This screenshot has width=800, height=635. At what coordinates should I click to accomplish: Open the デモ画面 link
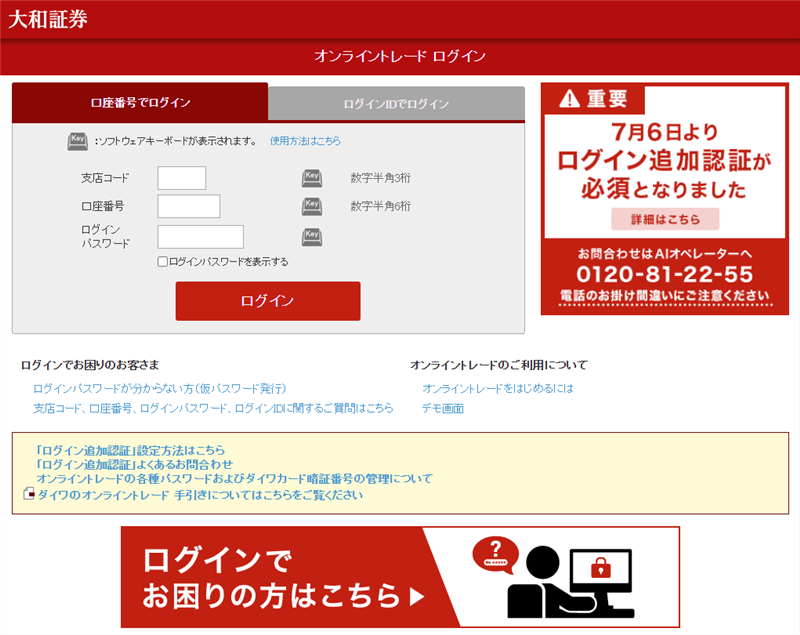coord(443,408)
